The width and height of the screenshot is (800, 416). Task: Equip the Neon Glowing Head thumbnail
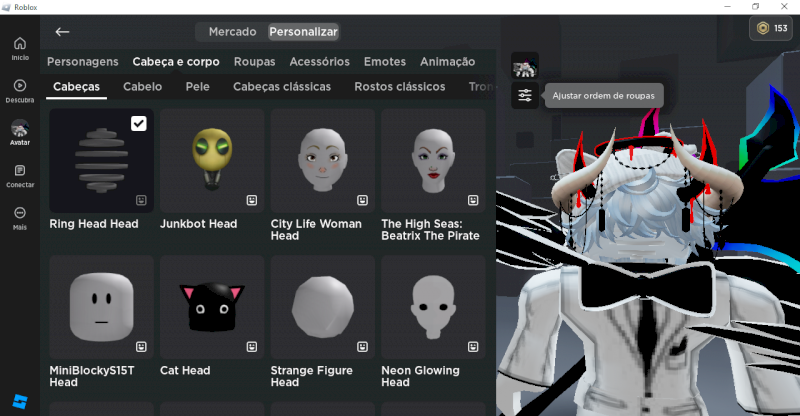[x=433, y=307]
